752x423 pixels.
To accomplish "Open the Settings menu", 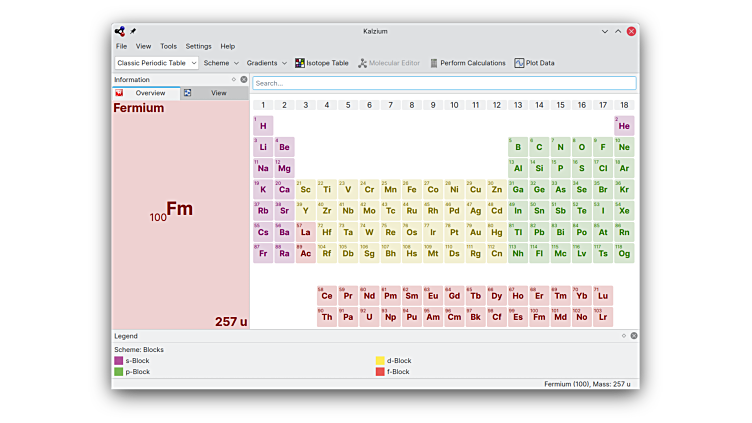I will (x=198, y=46).
